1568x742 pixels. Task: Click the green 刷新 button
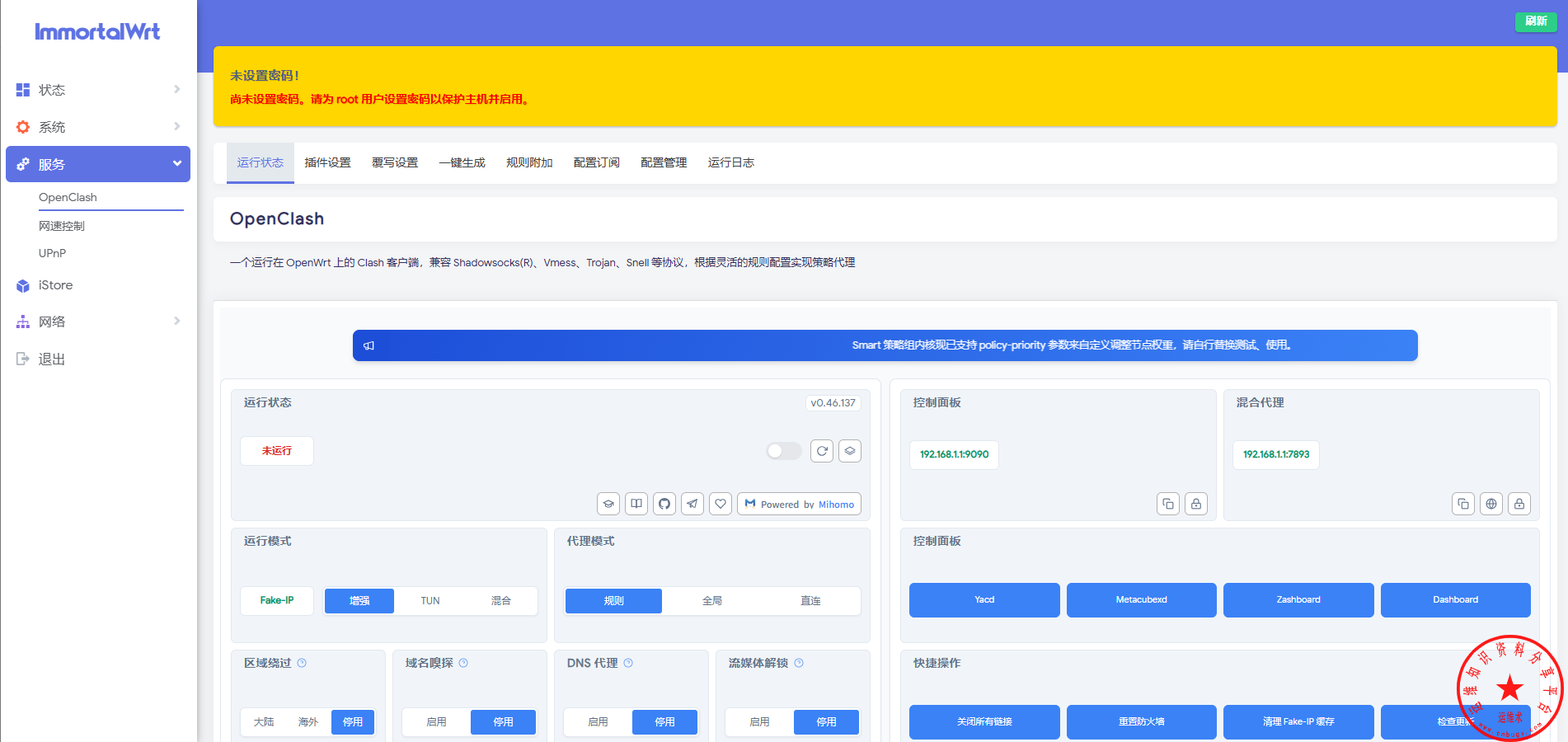1535,21
